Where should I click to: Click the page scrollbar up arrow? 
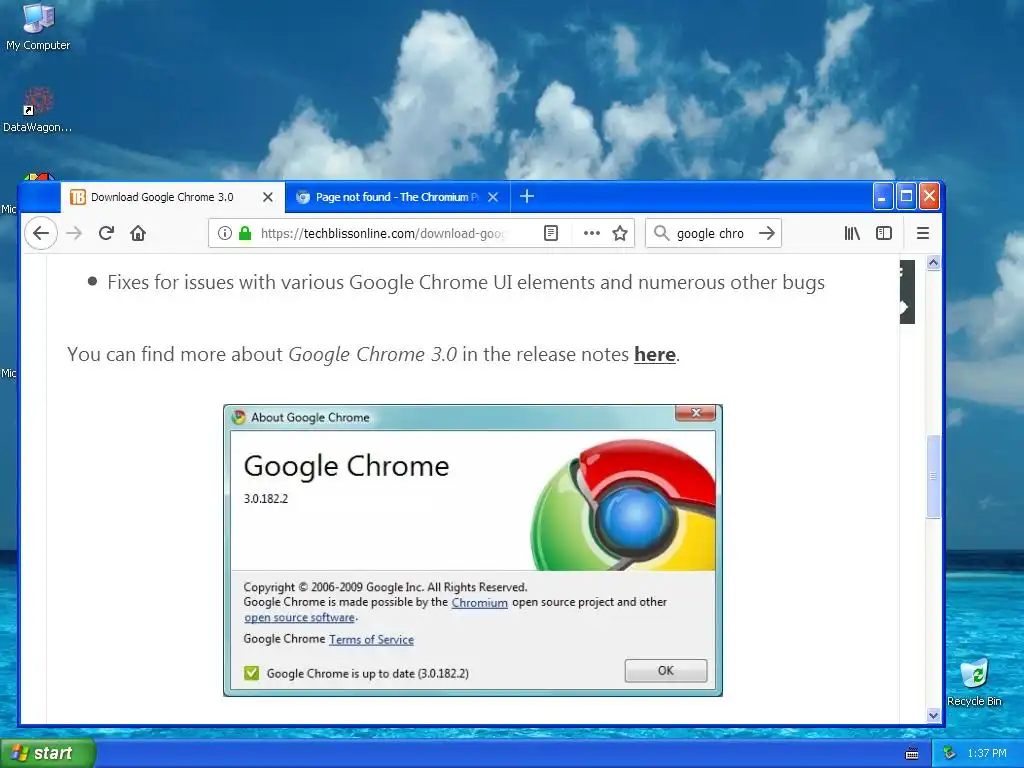pos(933,263)
